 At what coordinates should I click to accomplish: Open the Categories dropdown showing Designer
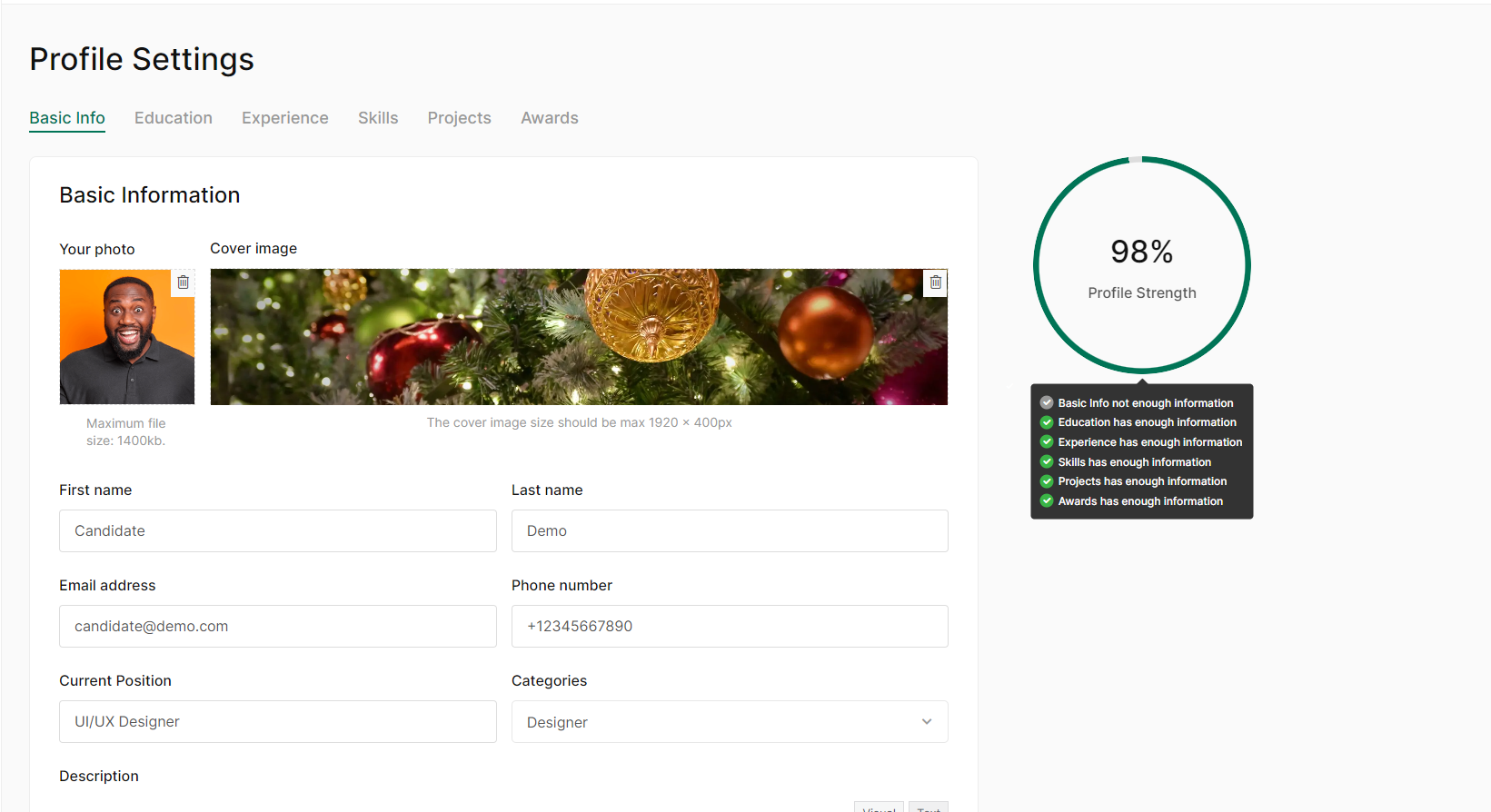coord(729,722)
